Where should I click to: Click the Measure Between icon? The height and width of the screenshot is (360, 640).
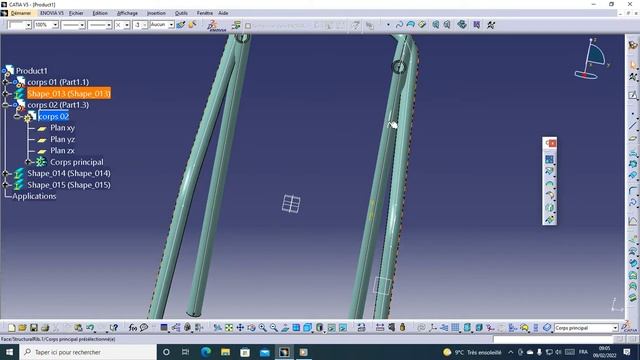[x=380, y=328]
